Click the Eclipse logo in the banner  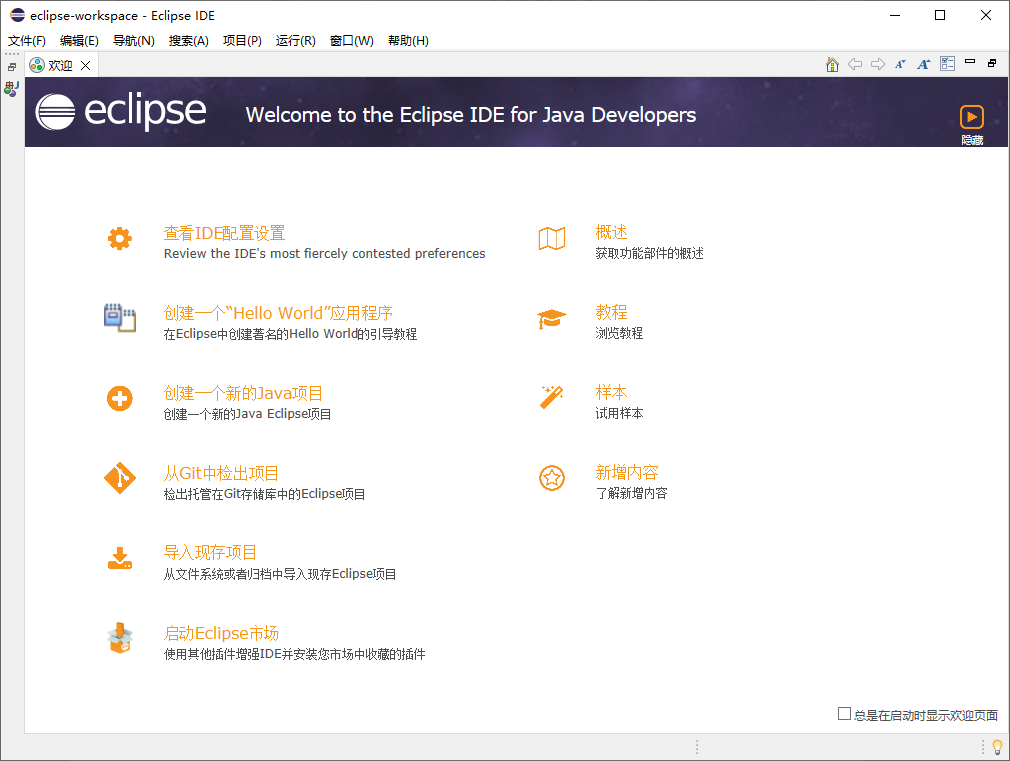121,112
